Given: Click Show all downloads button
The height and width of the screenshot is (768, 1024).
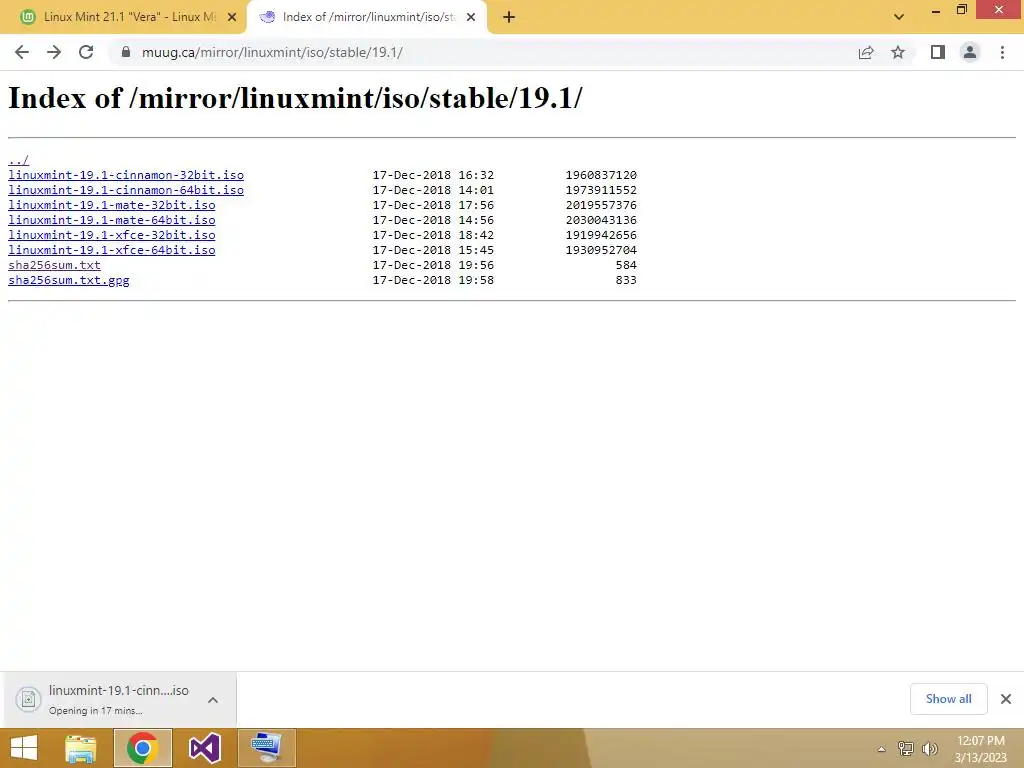Looking at the screenshot, I should point(948,699).
